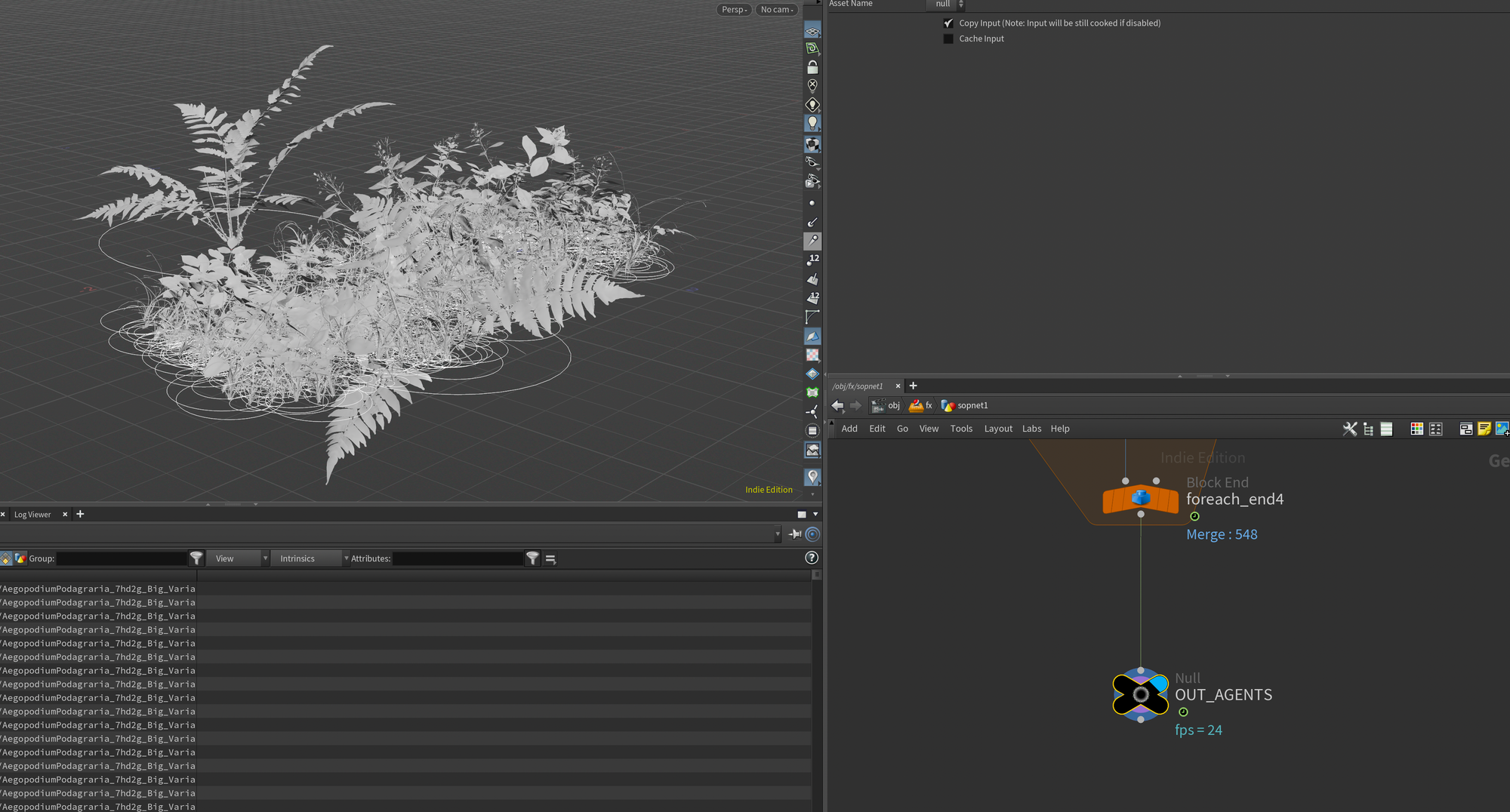Viewport: 1510px width, 812px height.
Task: Click the help question mark in spreadsheet
Action: (812, 558)
